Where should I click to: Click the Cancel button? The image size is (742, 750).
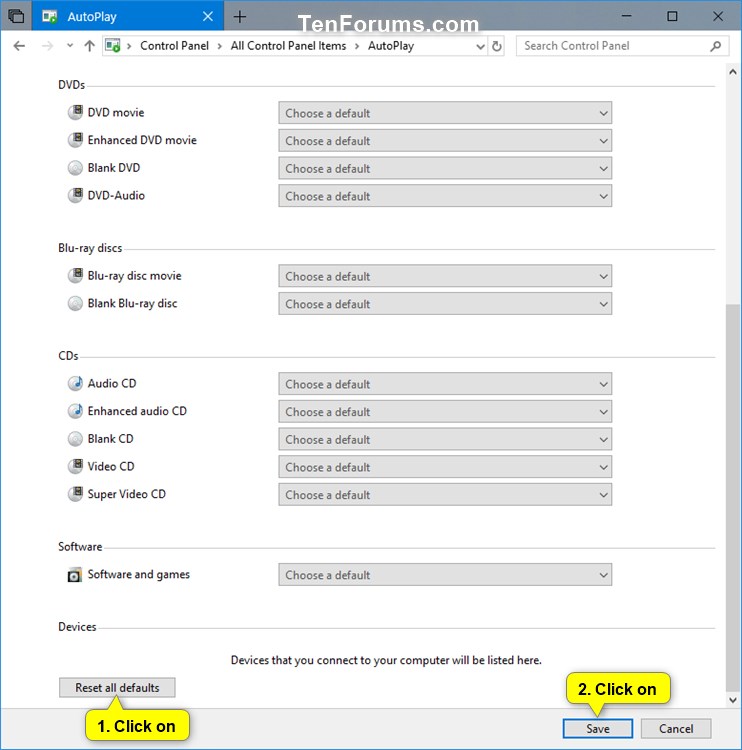pyautogui.click(x=676, y=728)
